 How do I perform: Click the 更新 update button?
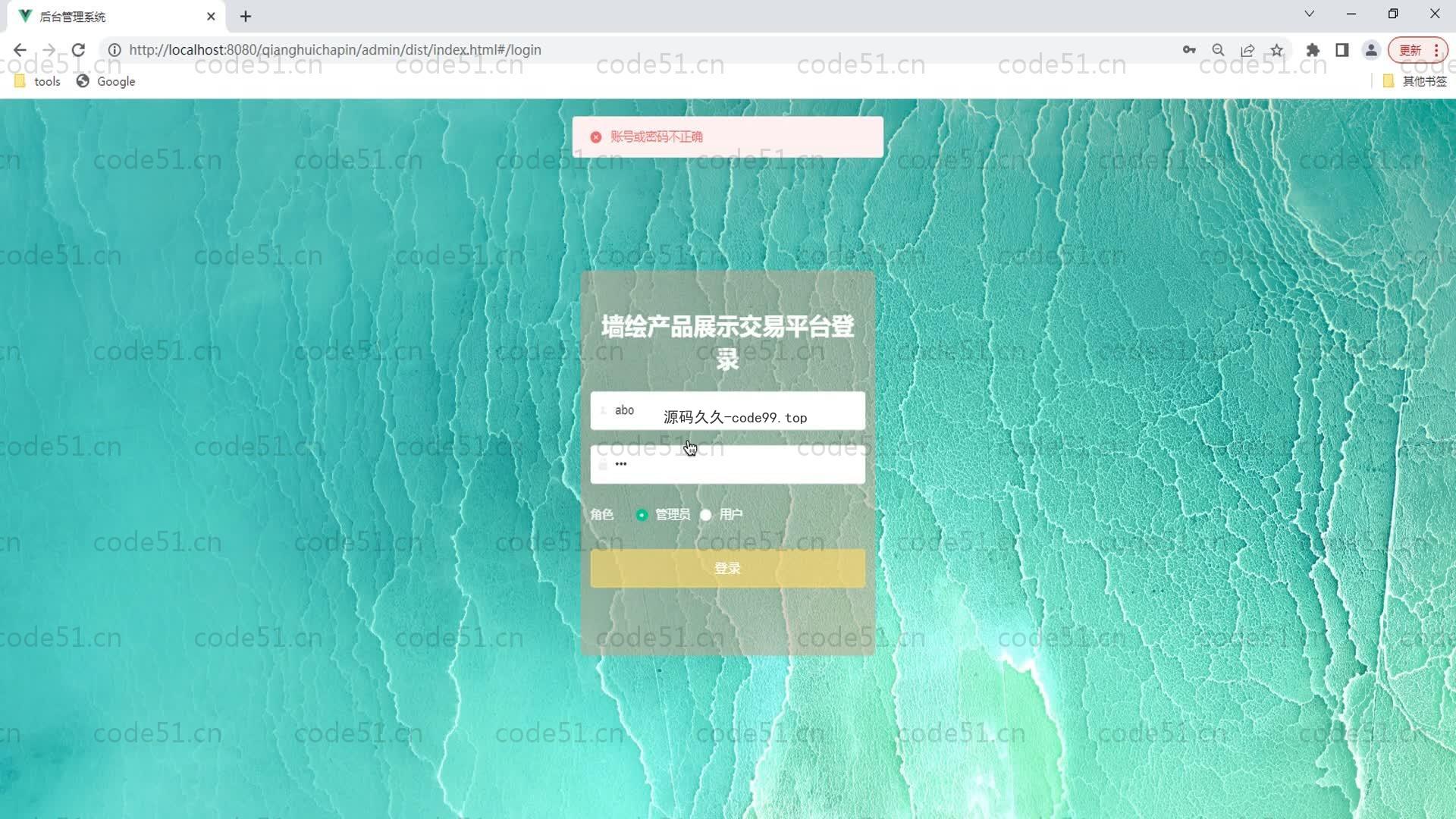pyautogui.click(x=1410, y=50)
